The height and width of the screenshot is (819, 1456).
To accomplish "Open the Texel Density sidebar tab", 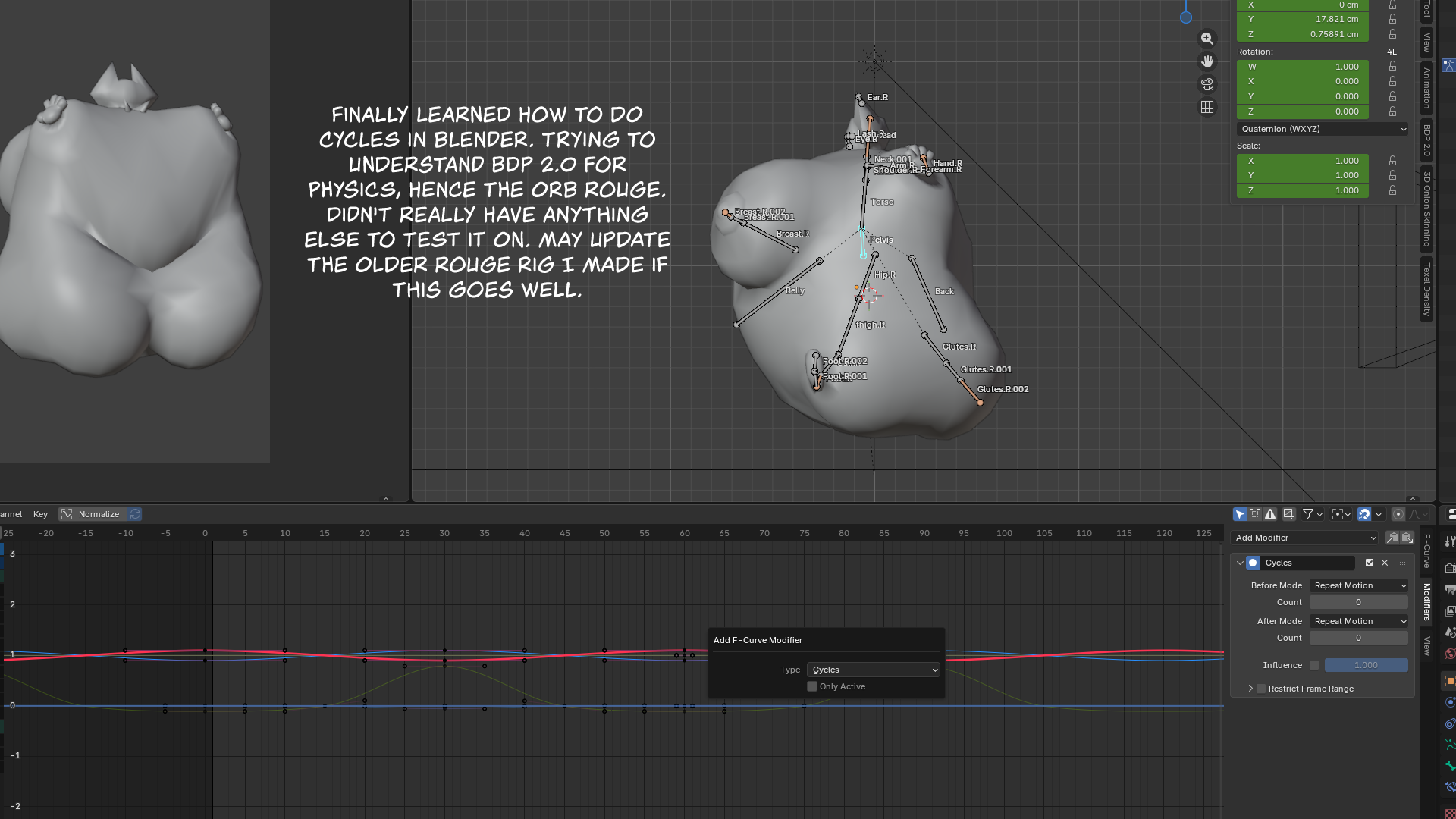I will coord(1426,290).
